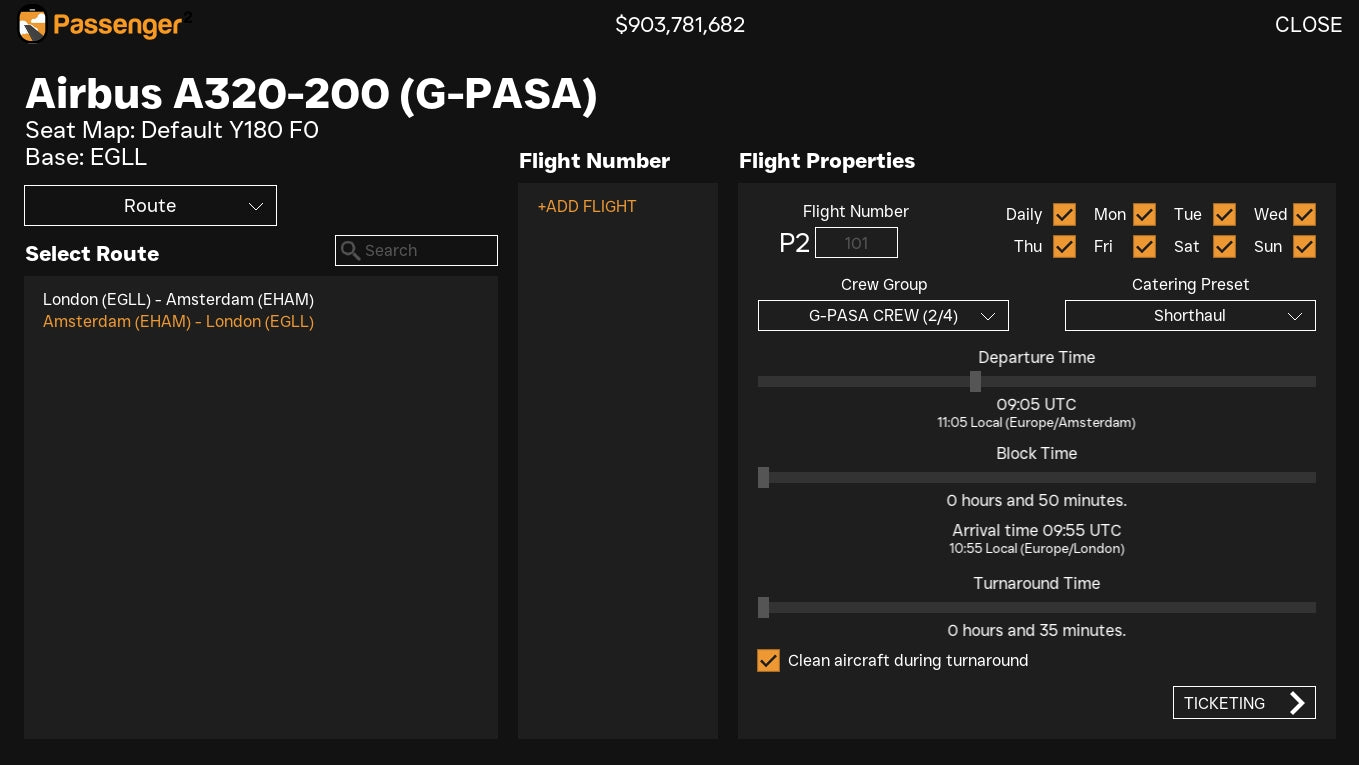This screenshot has width=1359, height=765.
Task: Disable the Sat flight day
Action: tap(1224, 247)
